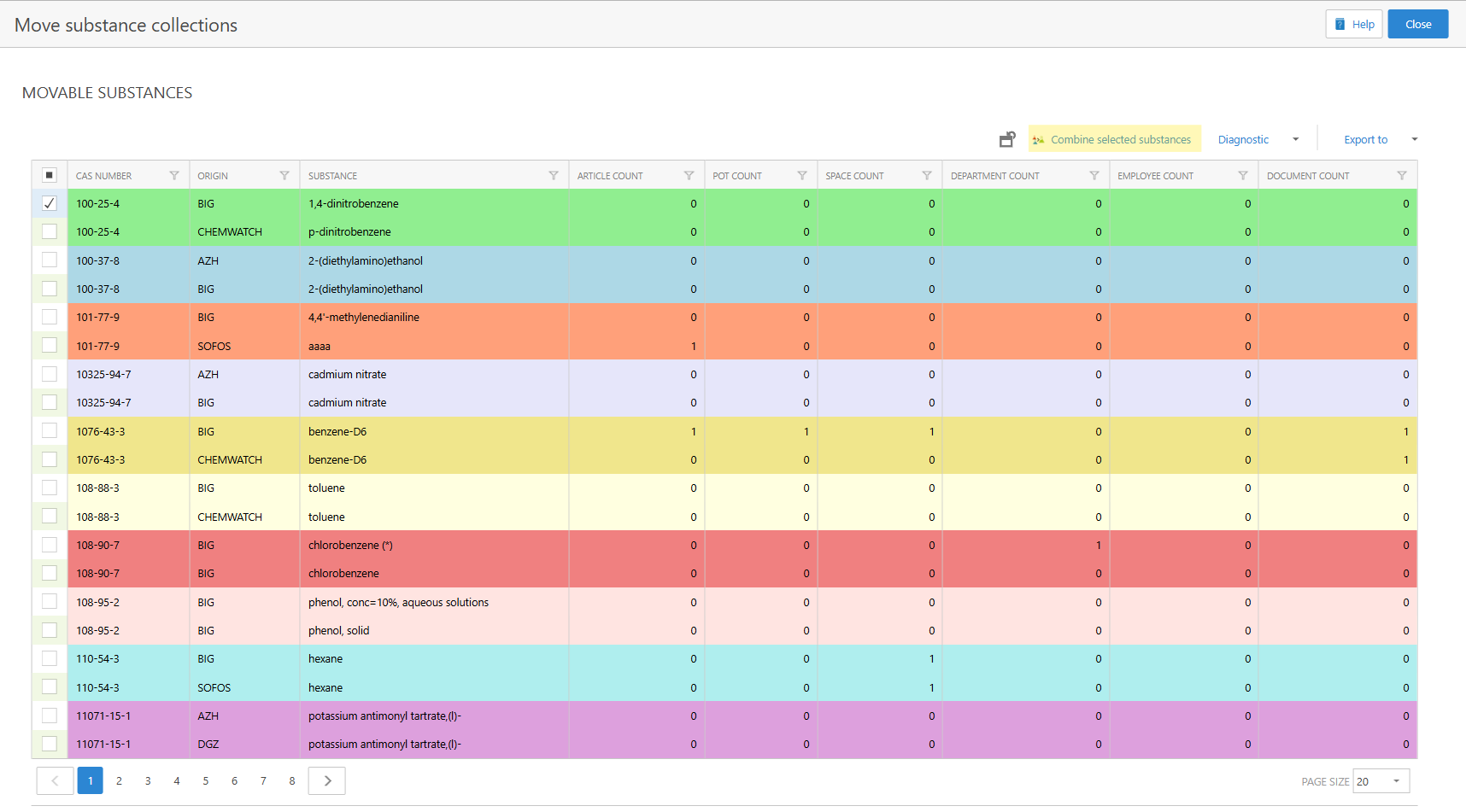Click the Substance column filter icon
This screenshot has height=812, width=1466.
(x=554, y=176)
